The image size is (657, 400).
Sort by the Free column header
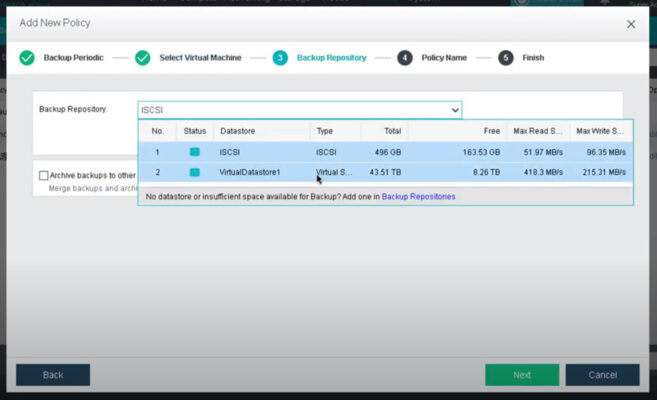point(458,131)
